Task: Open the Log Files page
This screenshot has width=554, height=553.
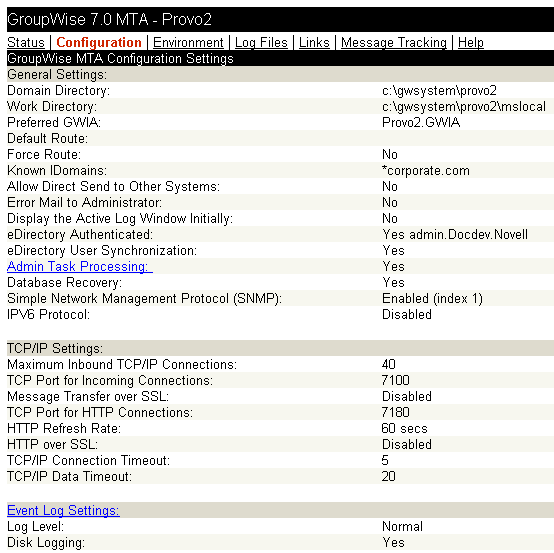Action: click(261, 42)
